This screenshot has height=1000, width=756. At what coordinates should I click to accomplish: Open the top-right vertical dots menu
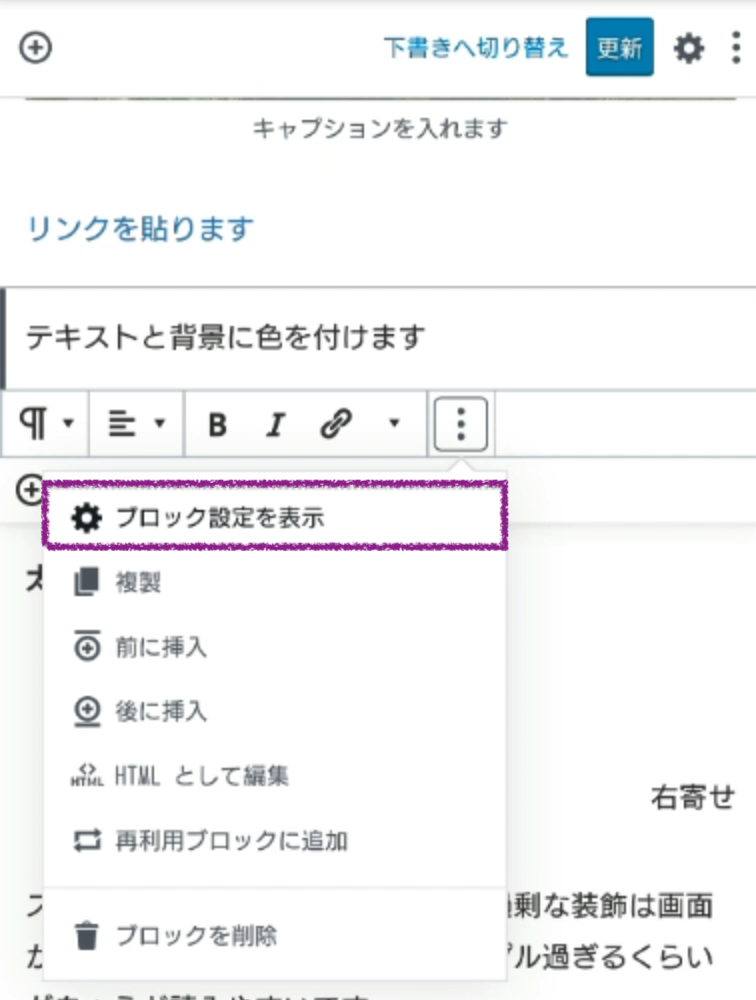736,48
